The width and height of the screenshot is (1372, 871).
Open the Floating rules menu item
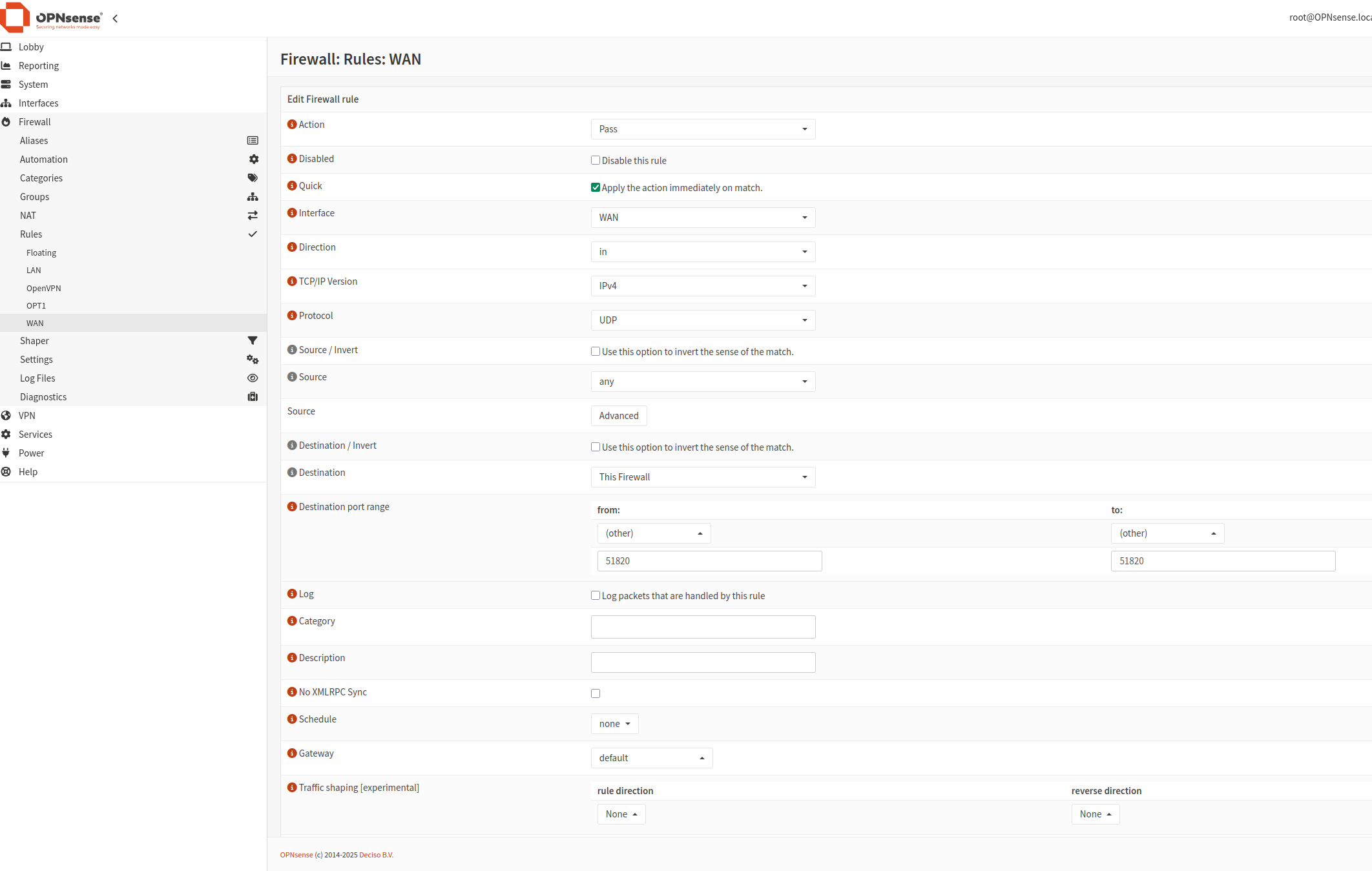click(x=41, y=253)
